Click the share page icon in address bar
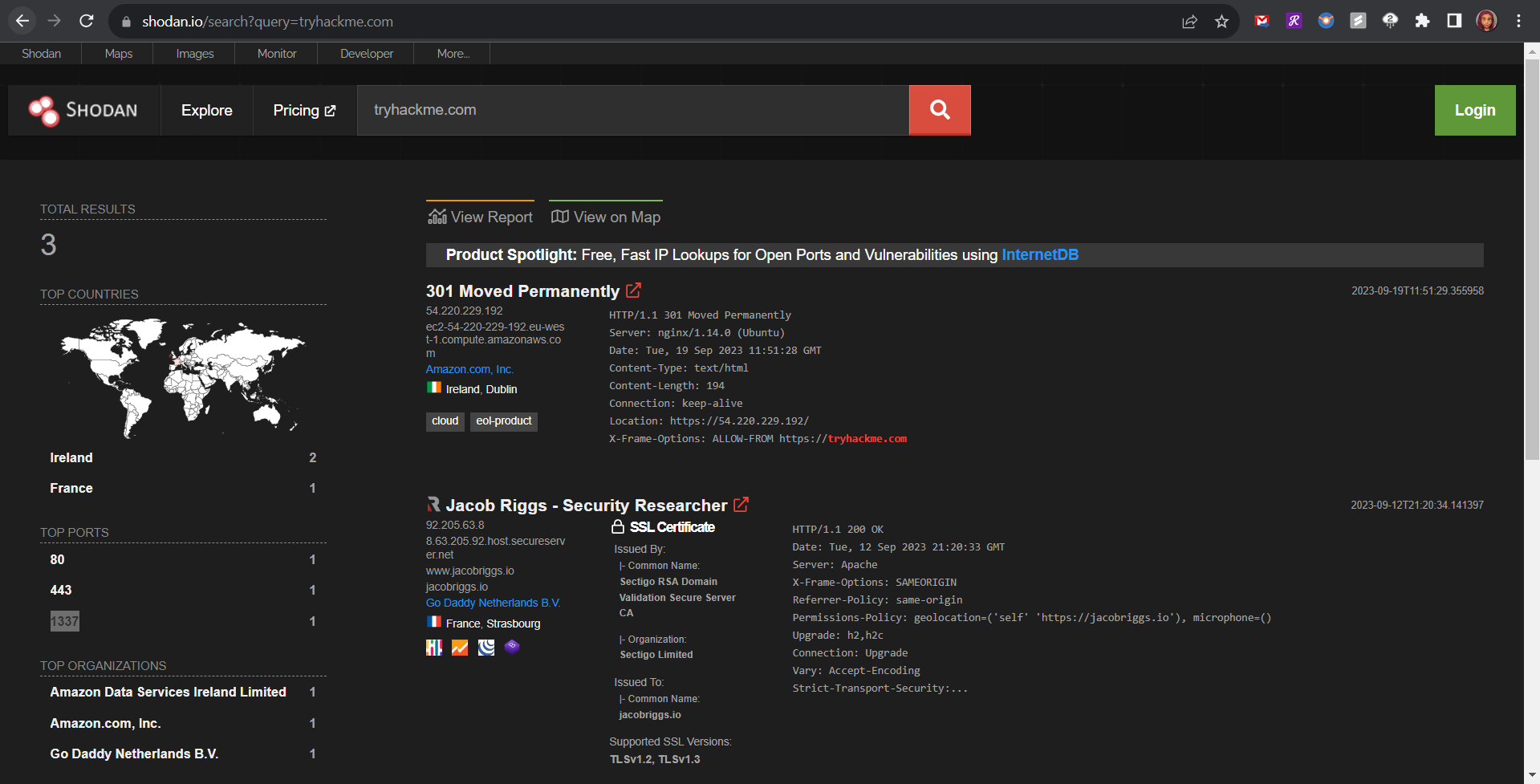Image resolution: width=1540 pixels, height=784 pixels. [x=1189, y=22]
